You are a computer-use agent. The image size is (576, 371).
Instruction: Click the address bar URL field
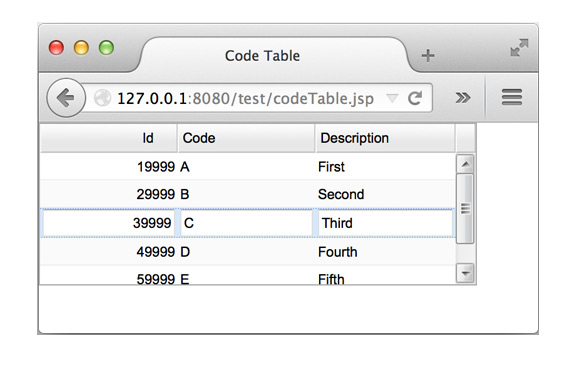point(245,98)
